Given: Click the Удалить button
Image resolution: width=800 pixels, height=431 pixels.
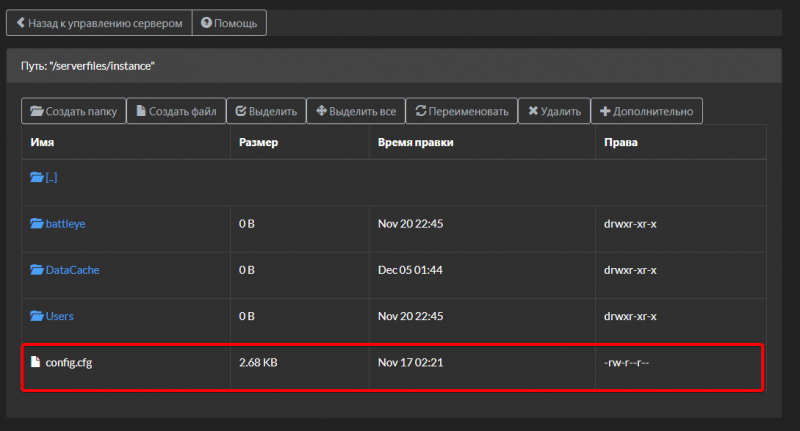Looking at the screenshot, I should point(555,111).
